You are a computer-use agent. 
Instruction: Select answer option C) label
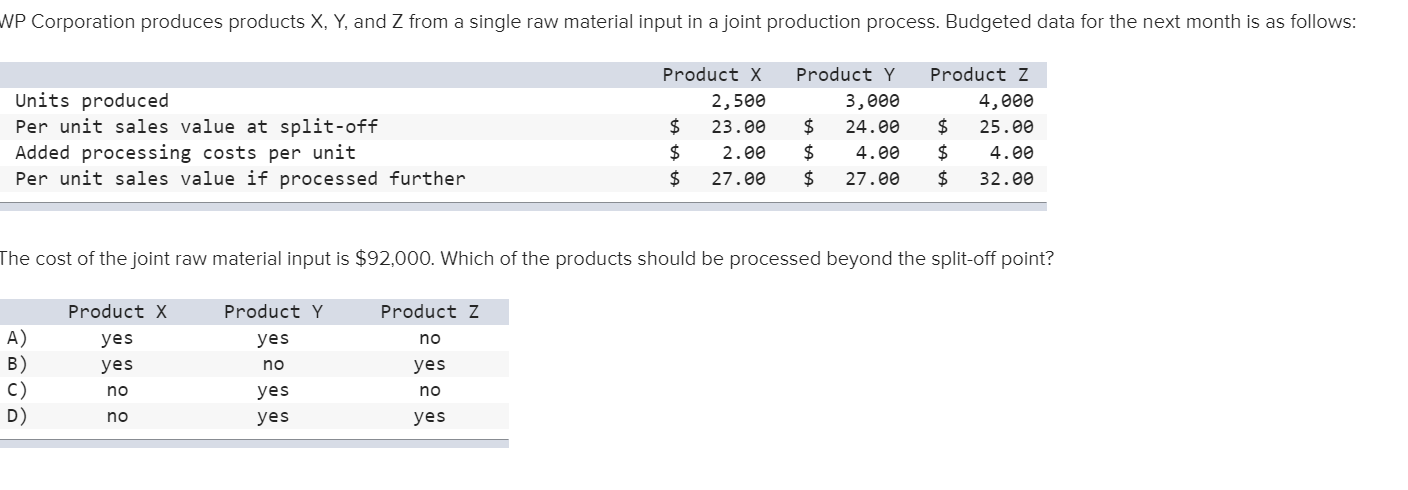pos(17,391)
